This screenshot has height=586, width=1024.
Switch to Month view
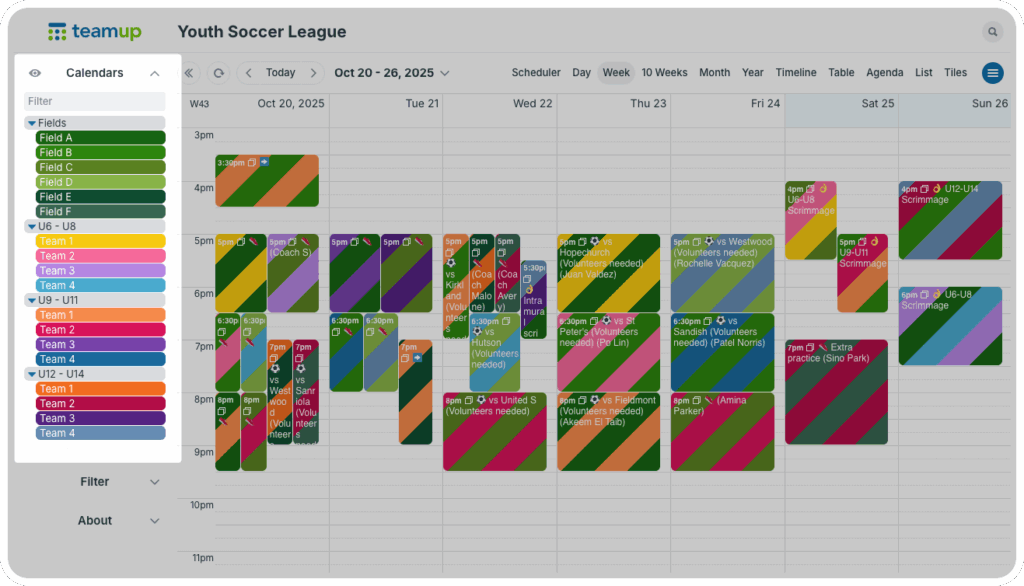tap(714, 73)
